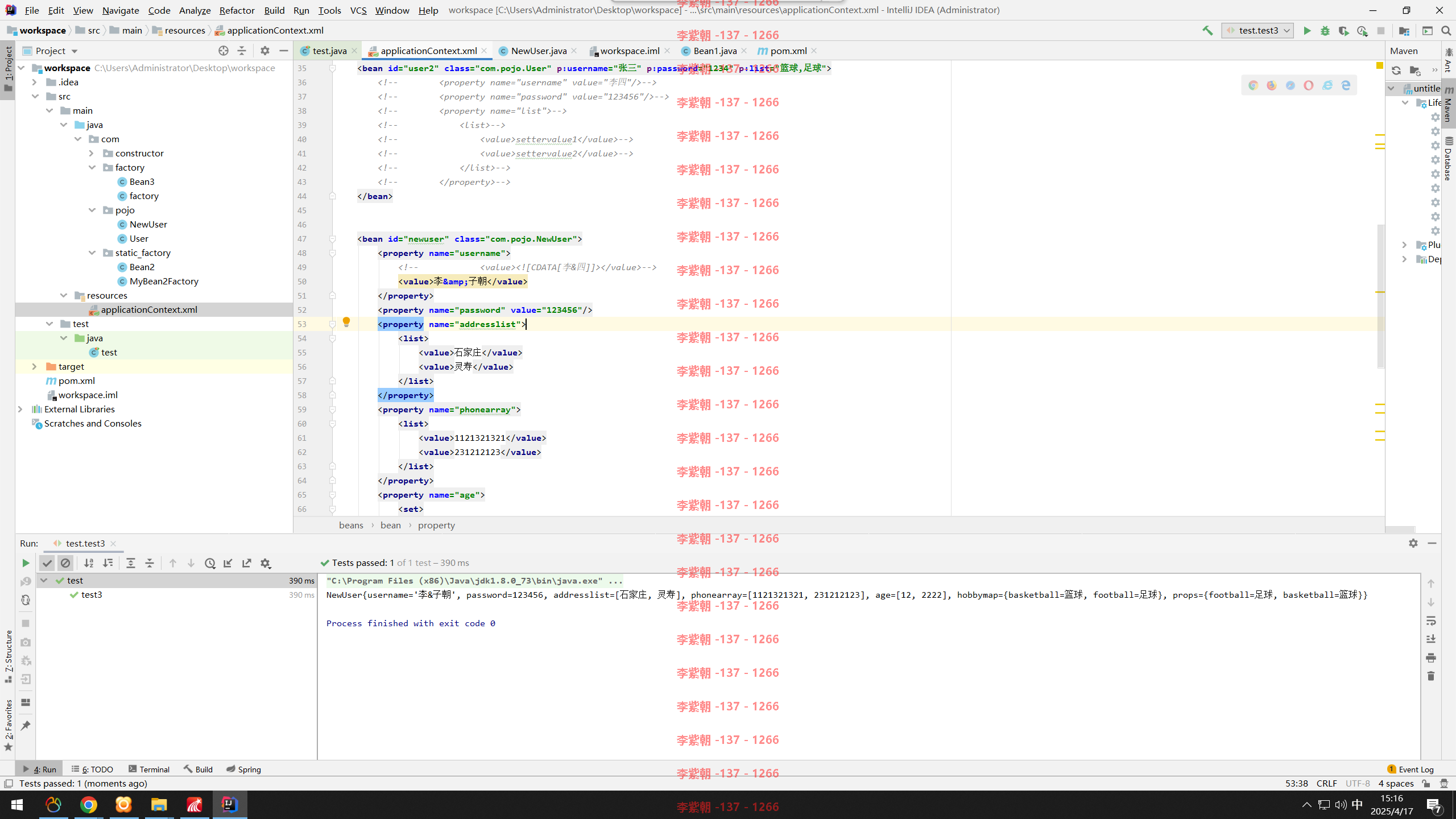Collapse all in Project panel

pos(242,51)
